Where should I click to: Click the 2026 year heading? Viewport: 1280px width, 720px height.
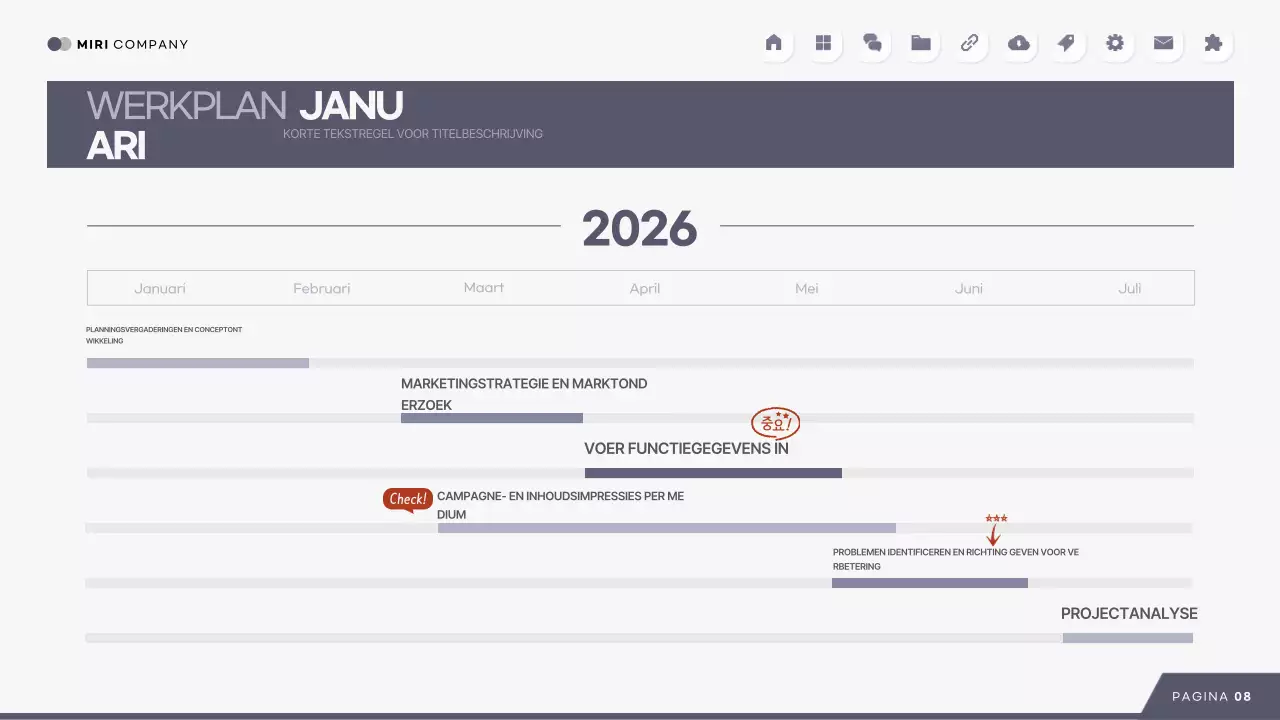639,228
